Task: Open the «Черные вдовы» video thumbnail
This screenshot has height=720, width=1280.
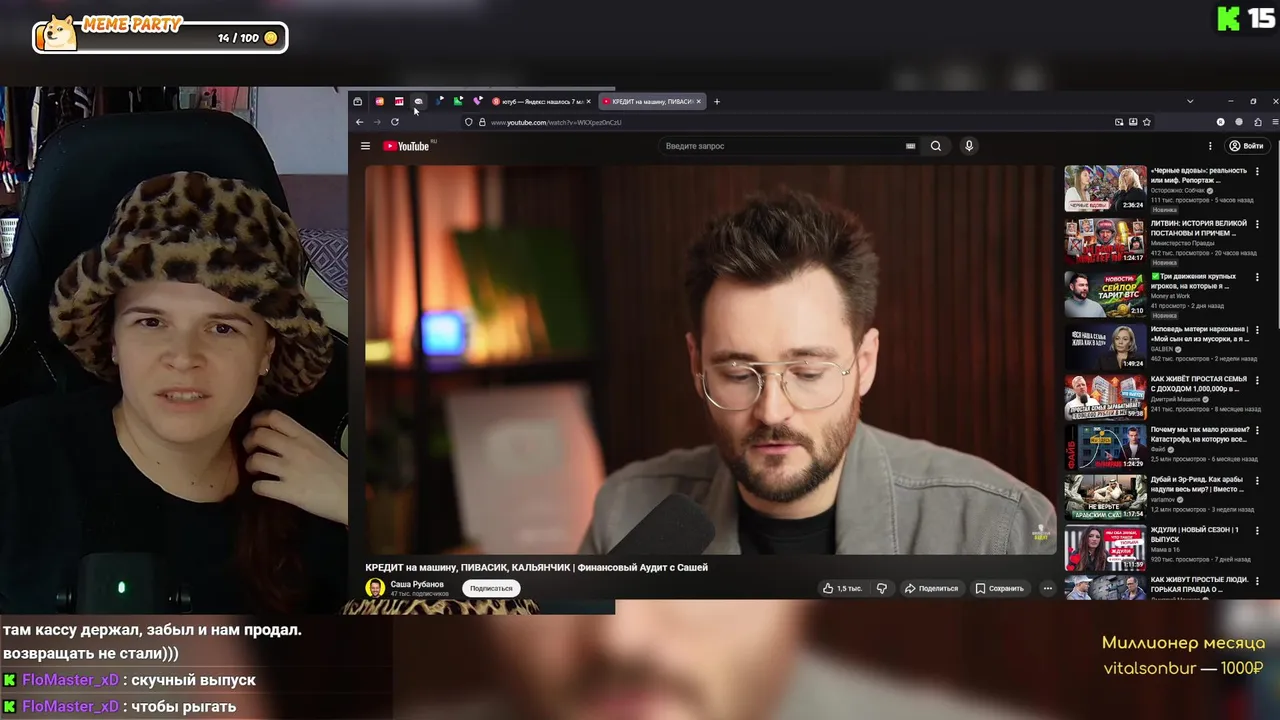Action: click(1105, 188)
